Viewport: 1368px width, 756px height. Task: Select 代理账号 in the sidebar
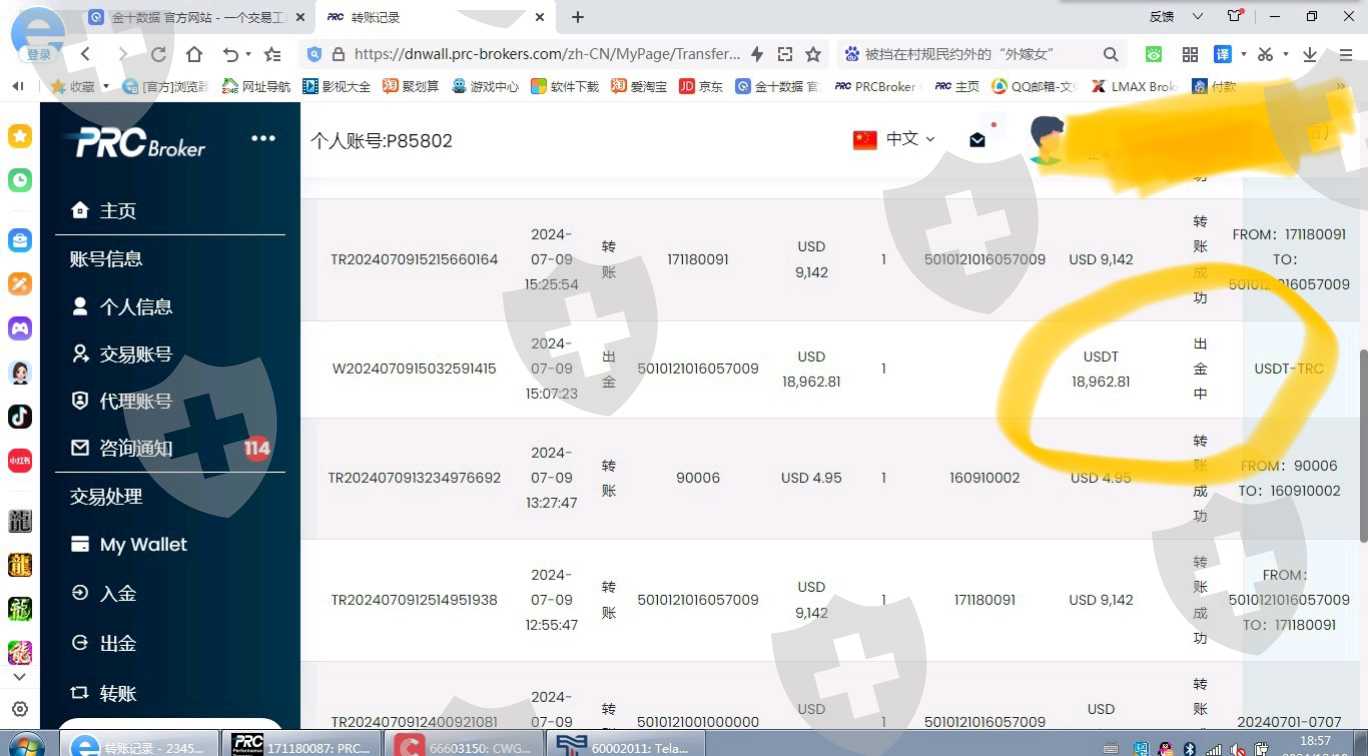tap(135, 401)
